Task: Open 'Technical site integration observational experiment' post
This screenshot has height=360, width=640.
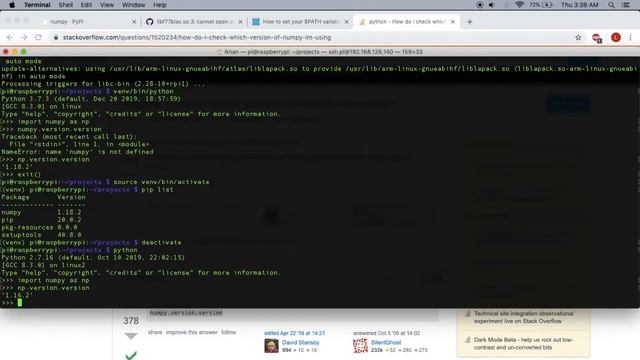Action: [524, 317]
